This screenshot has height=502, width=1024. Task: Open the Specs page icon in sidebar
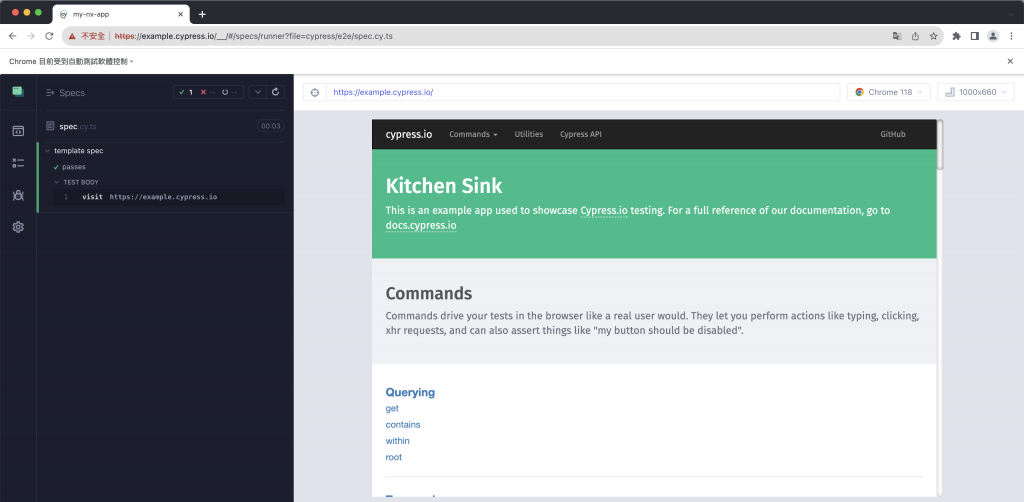coord(18,131)
